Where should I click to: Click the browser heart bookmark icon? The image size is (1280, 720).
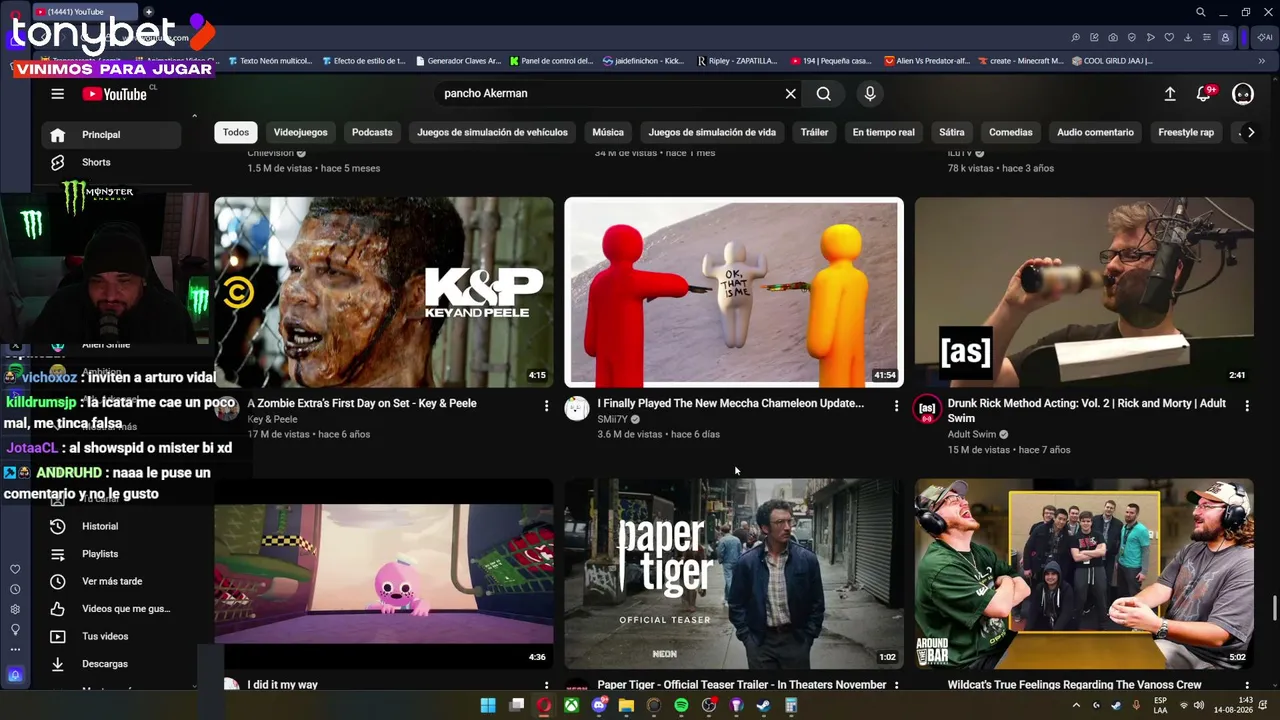coord(1169,38)
